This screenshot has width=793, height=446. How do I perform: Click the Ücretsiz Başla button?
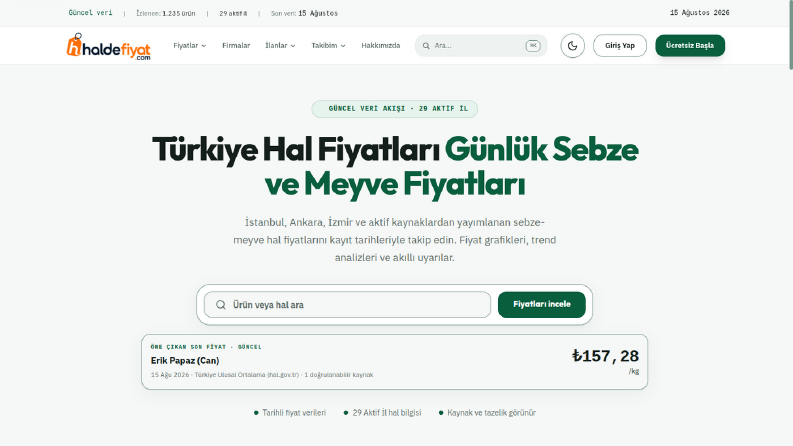click(x=690, y=46)
